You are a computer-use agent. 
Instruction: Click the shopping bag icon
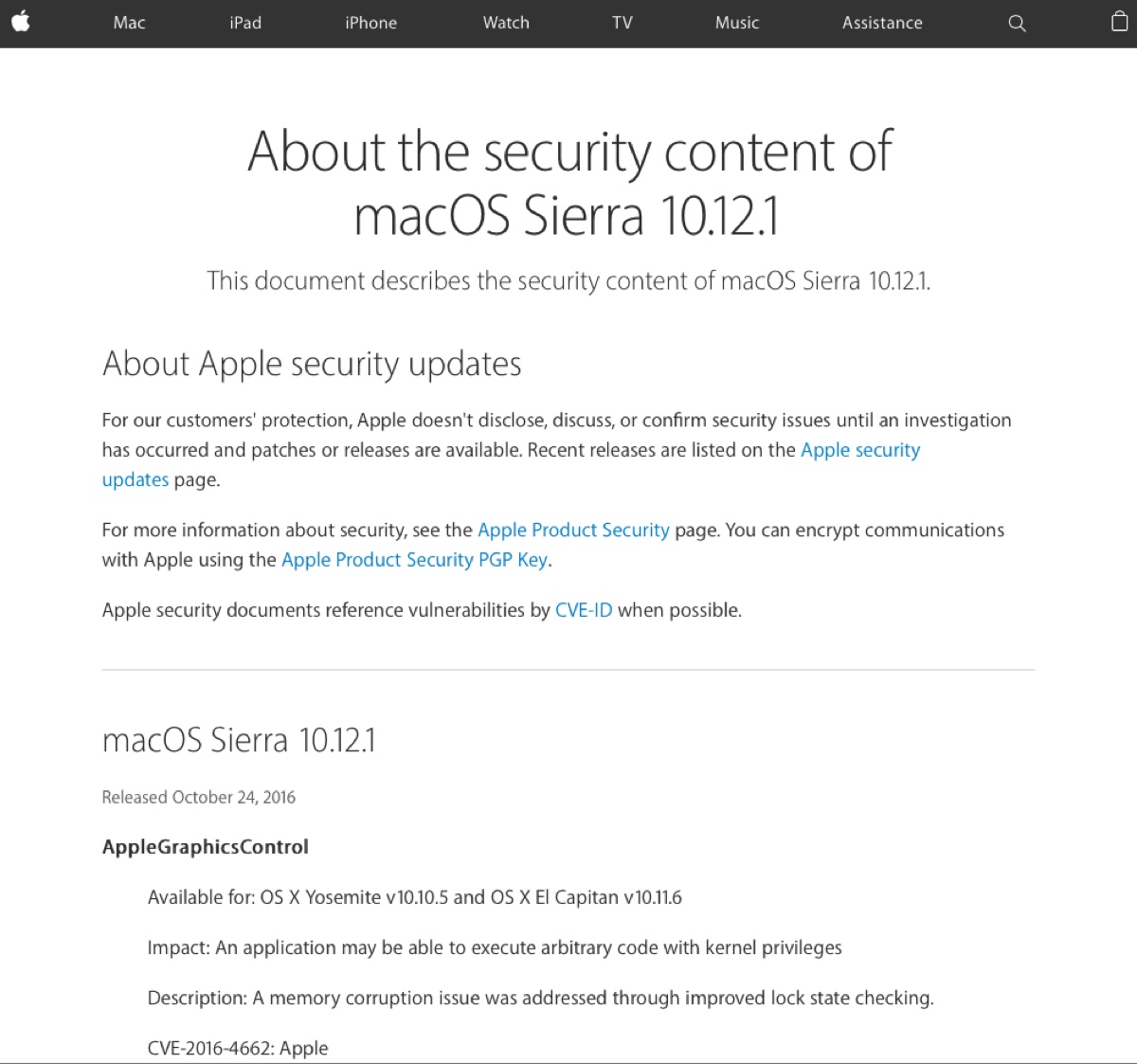[x=1118, y=24]
